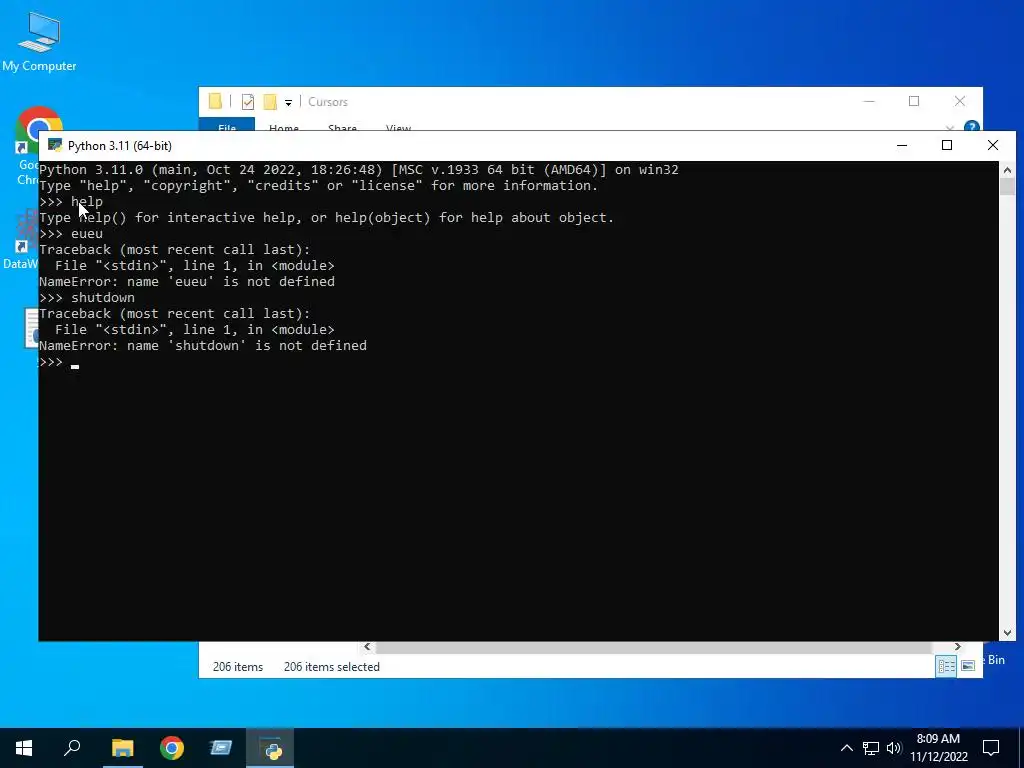Click Properties checkmark icon in Cursors toolbar
Screen dimensions: 1024x768
248,102
